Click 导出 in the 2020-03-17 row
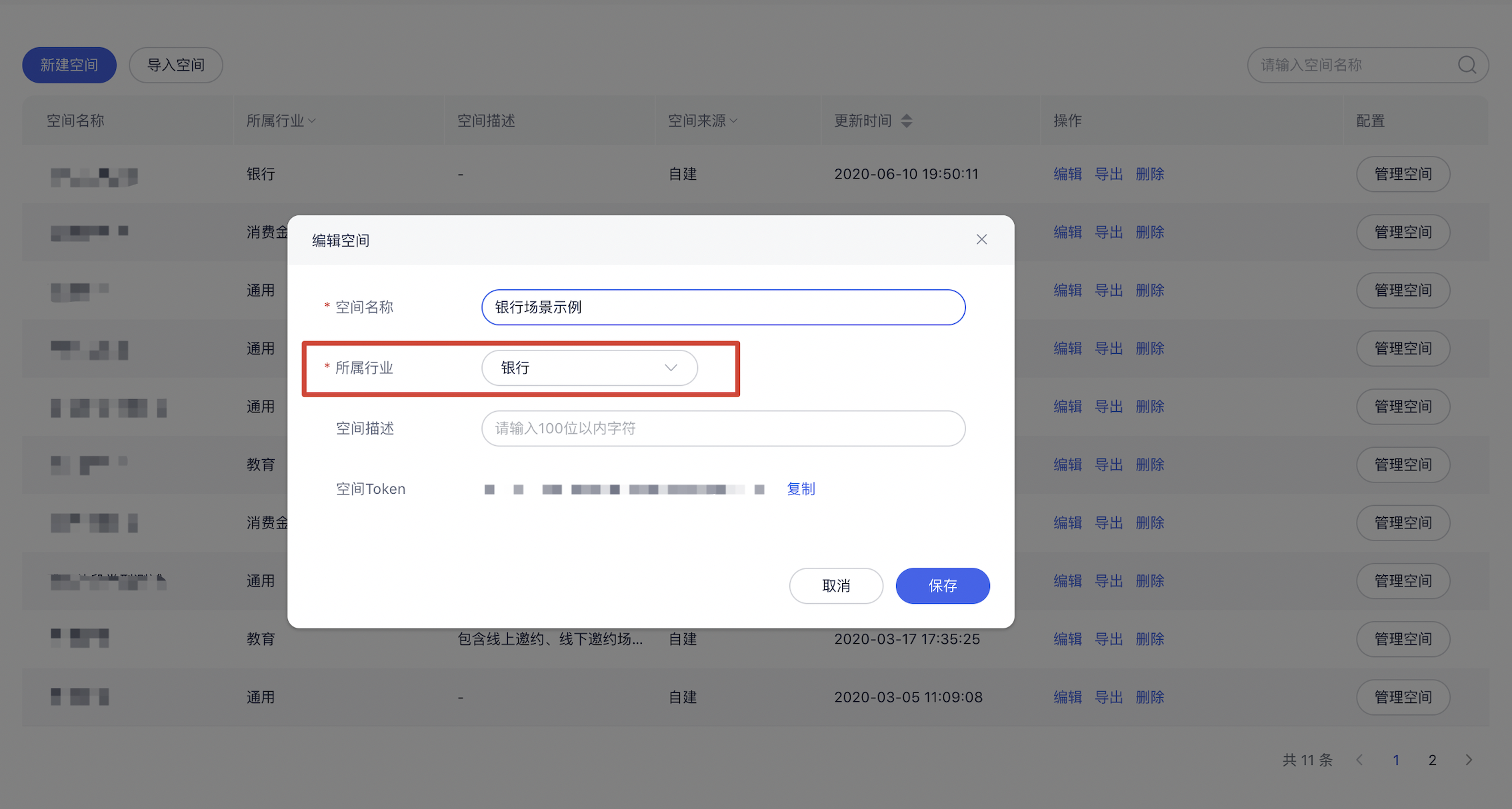 click(1109, 639)
